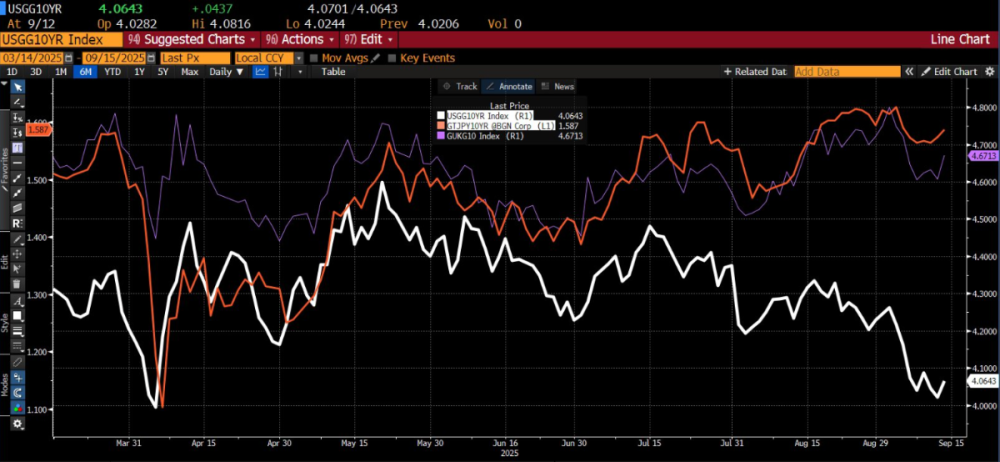The height and width of the screenshot is (462, 1000).
Task: Select the arrow pointer tool in sidebar
Action: click(17, 88)
